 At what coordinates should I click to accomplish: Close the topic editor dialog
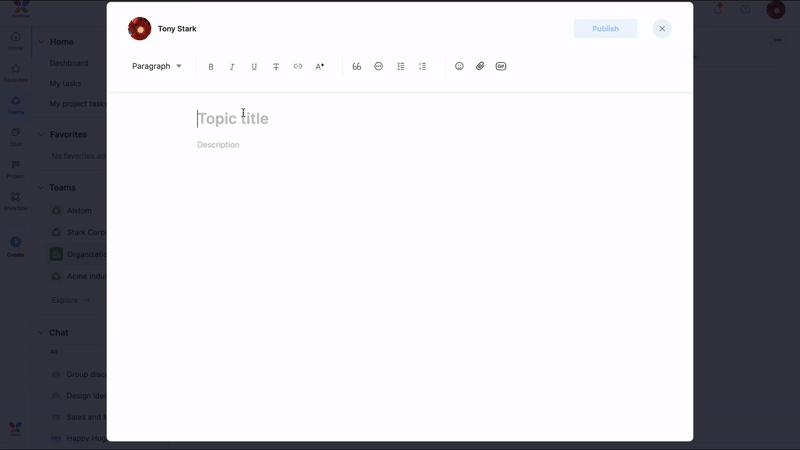662,29
